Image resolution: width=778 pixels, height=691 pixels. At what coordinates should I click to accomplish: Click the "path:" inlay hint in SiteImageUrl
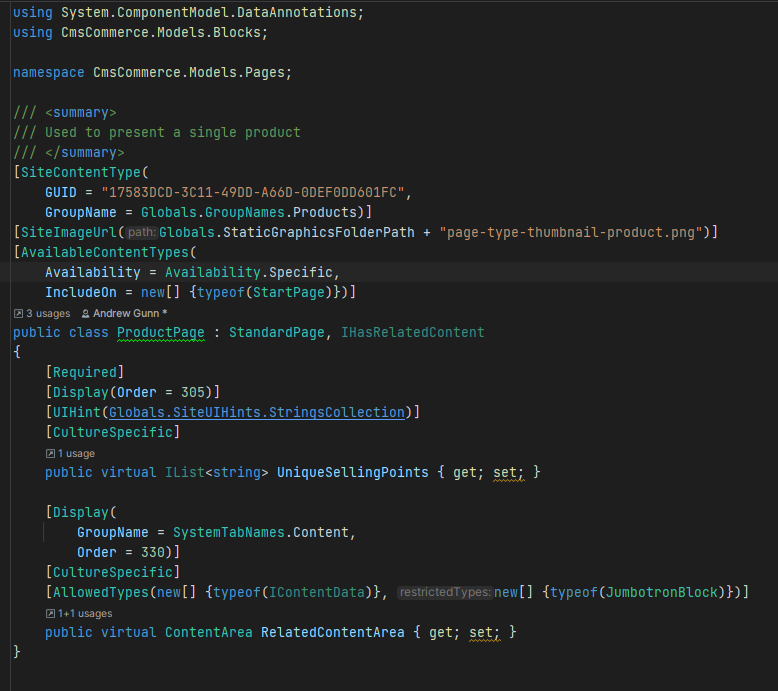pyautogui.click(x=140, y=232)
